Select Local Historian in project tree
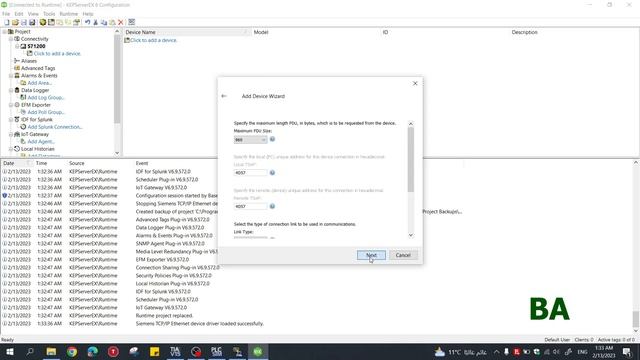The width and height of the screenshot is (640, 360). [x=38, y=149]
